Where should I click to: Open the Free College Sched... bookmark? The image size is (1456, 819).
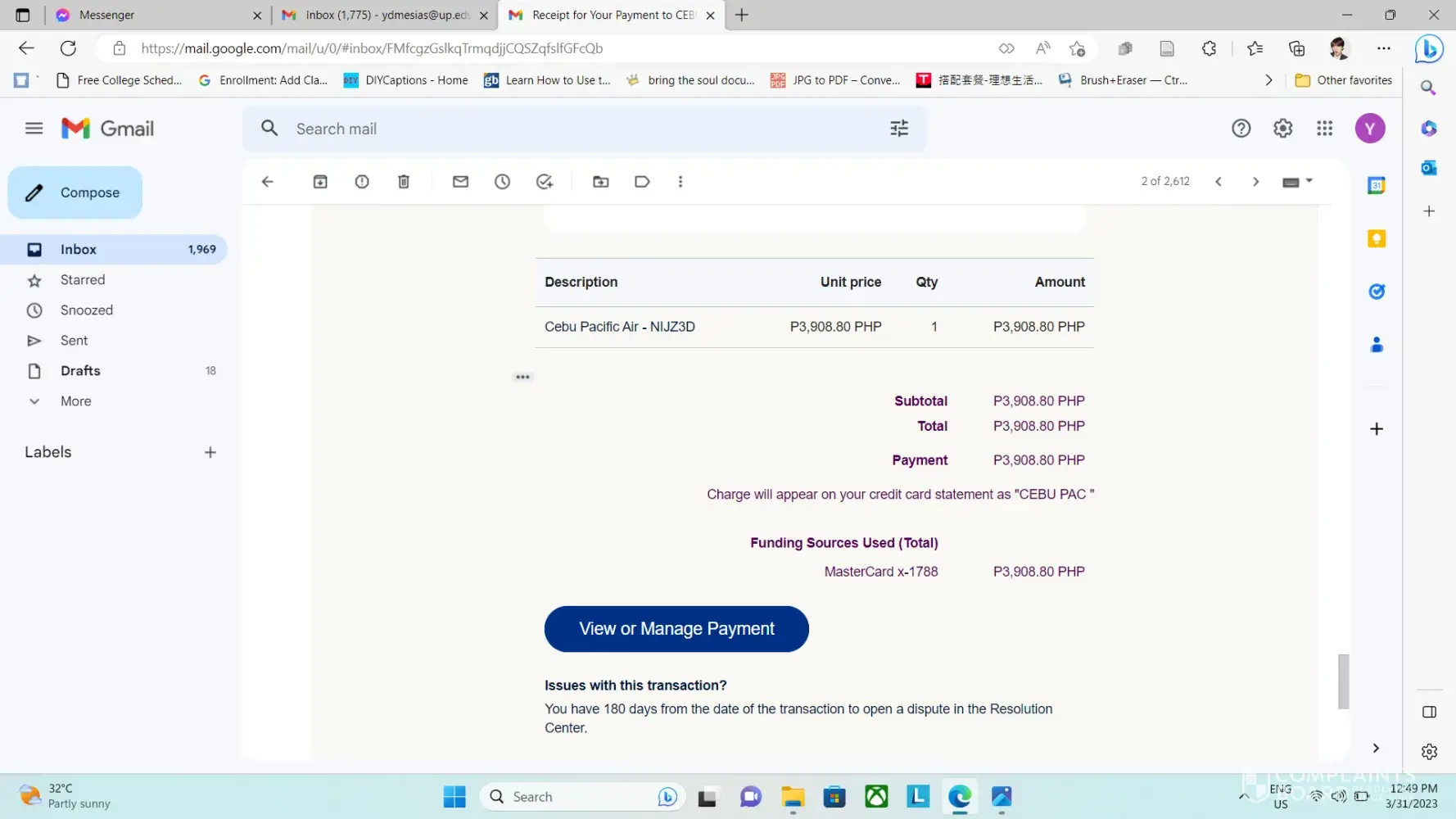point(119,80)
